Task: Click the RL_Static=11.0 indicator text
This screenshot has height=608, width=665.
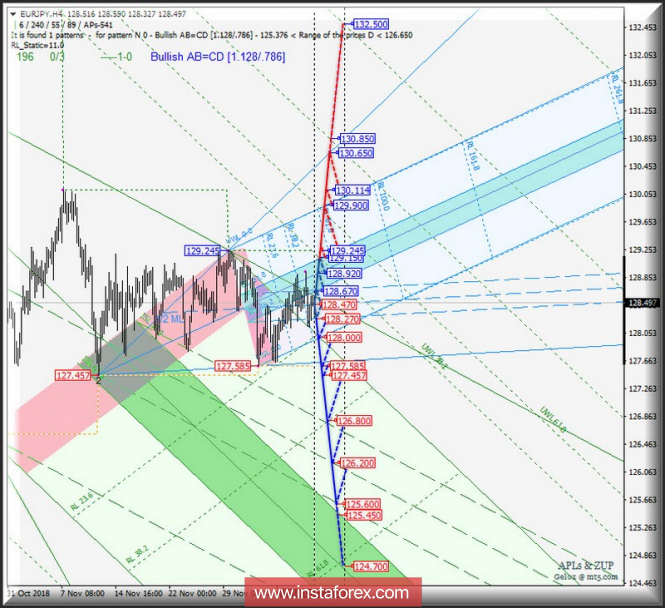Action: (x=37, y=45)
